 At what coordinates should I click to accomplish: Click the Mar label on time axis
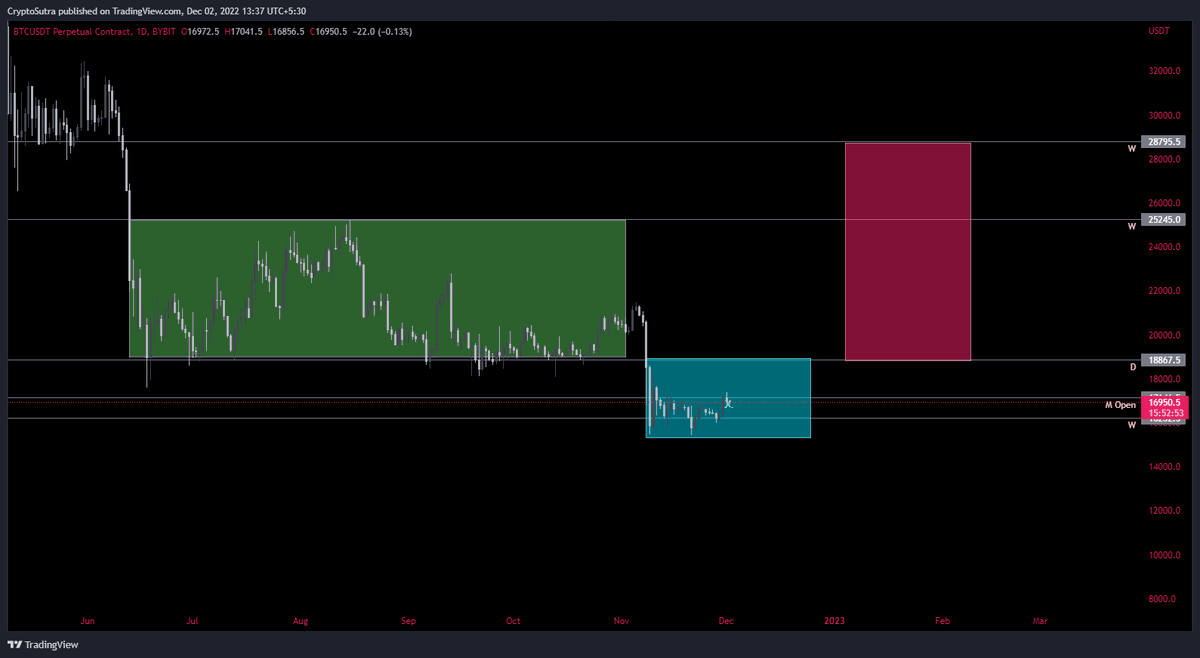[x=1040, y=621]
